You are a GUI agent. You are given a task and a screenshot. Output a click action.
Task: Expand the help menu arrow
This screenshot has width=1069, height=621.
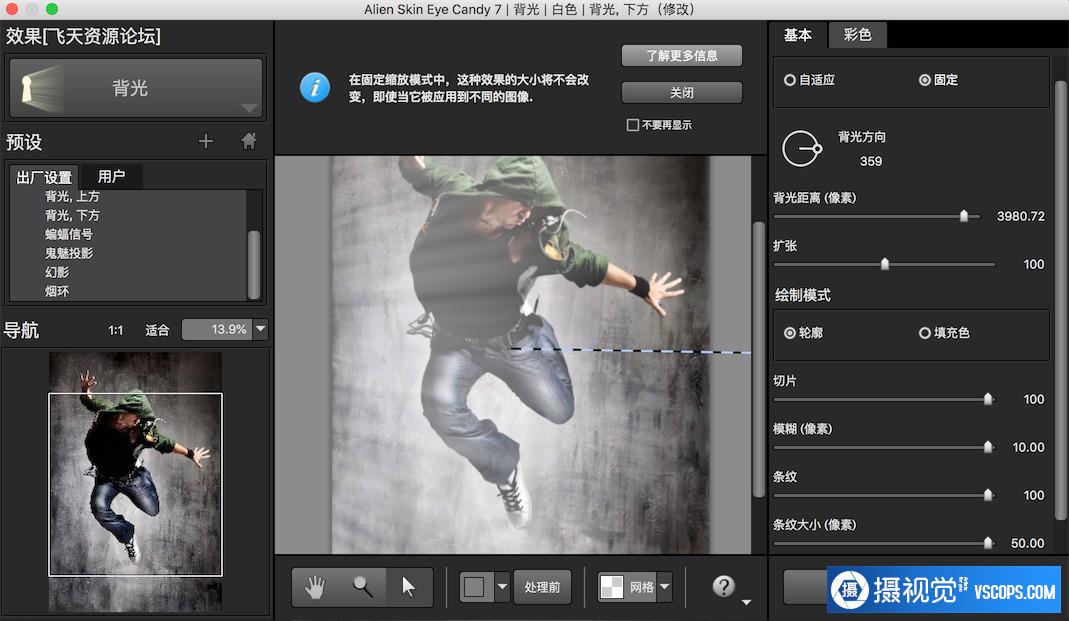click(746, 602)
